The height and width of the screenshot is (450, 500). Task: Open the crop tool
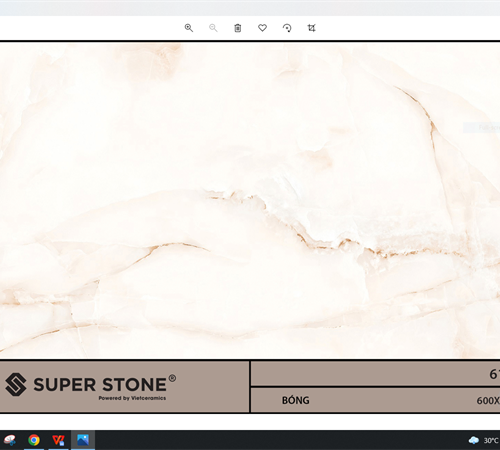pyautogui.click(x=311, y=28)
